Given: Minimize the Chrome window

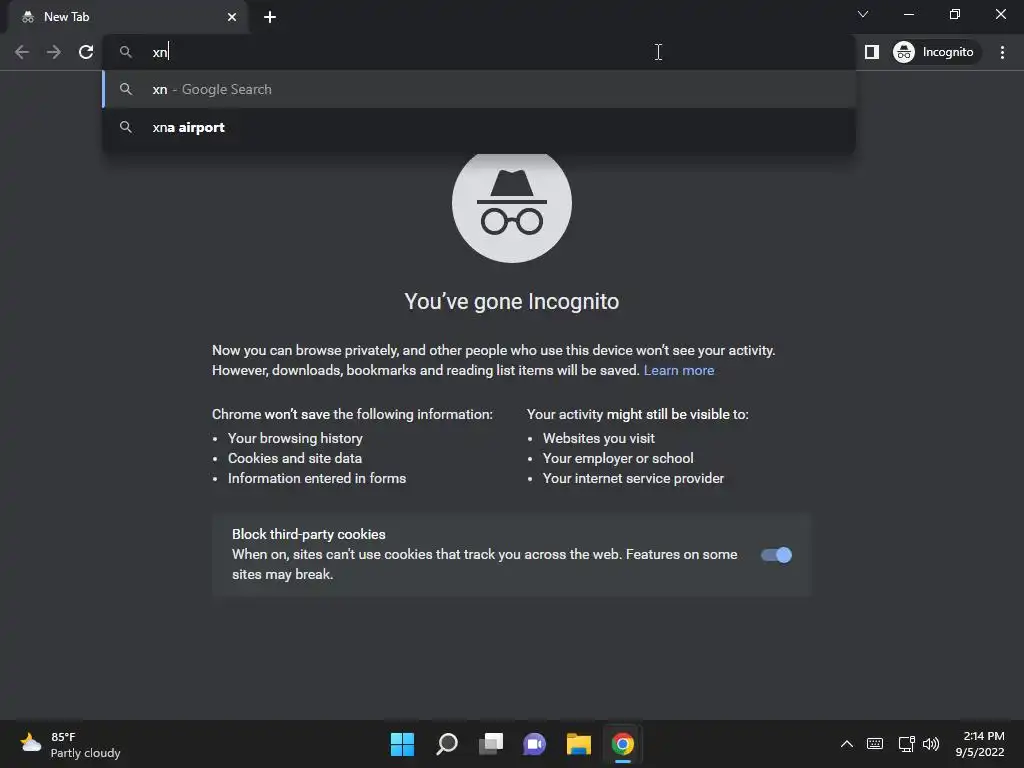Looking at the screenshot, I should click(908, 14).
